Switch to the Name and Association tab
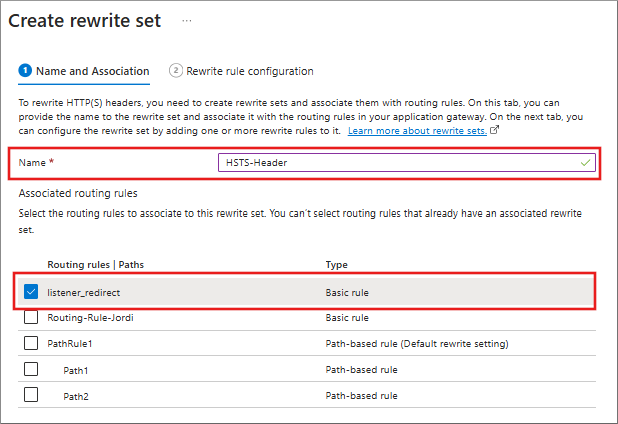The height and width of the screenshot is (424, 618). click(x=92, y=71)
